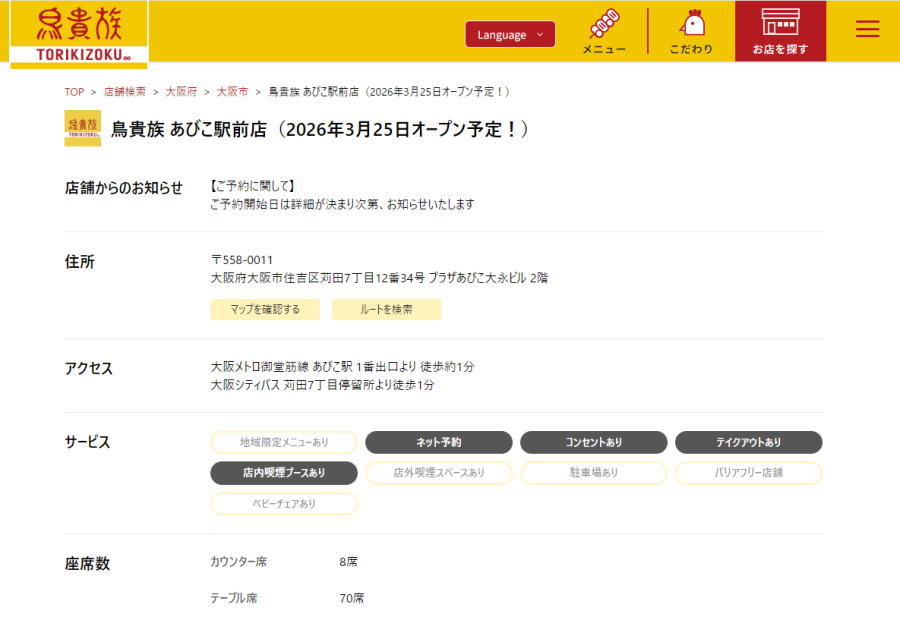Viewport: 900px width, 623px height.
Task: Open 店舗検索 breadcrumb link
Action: [x=125, y=92]
